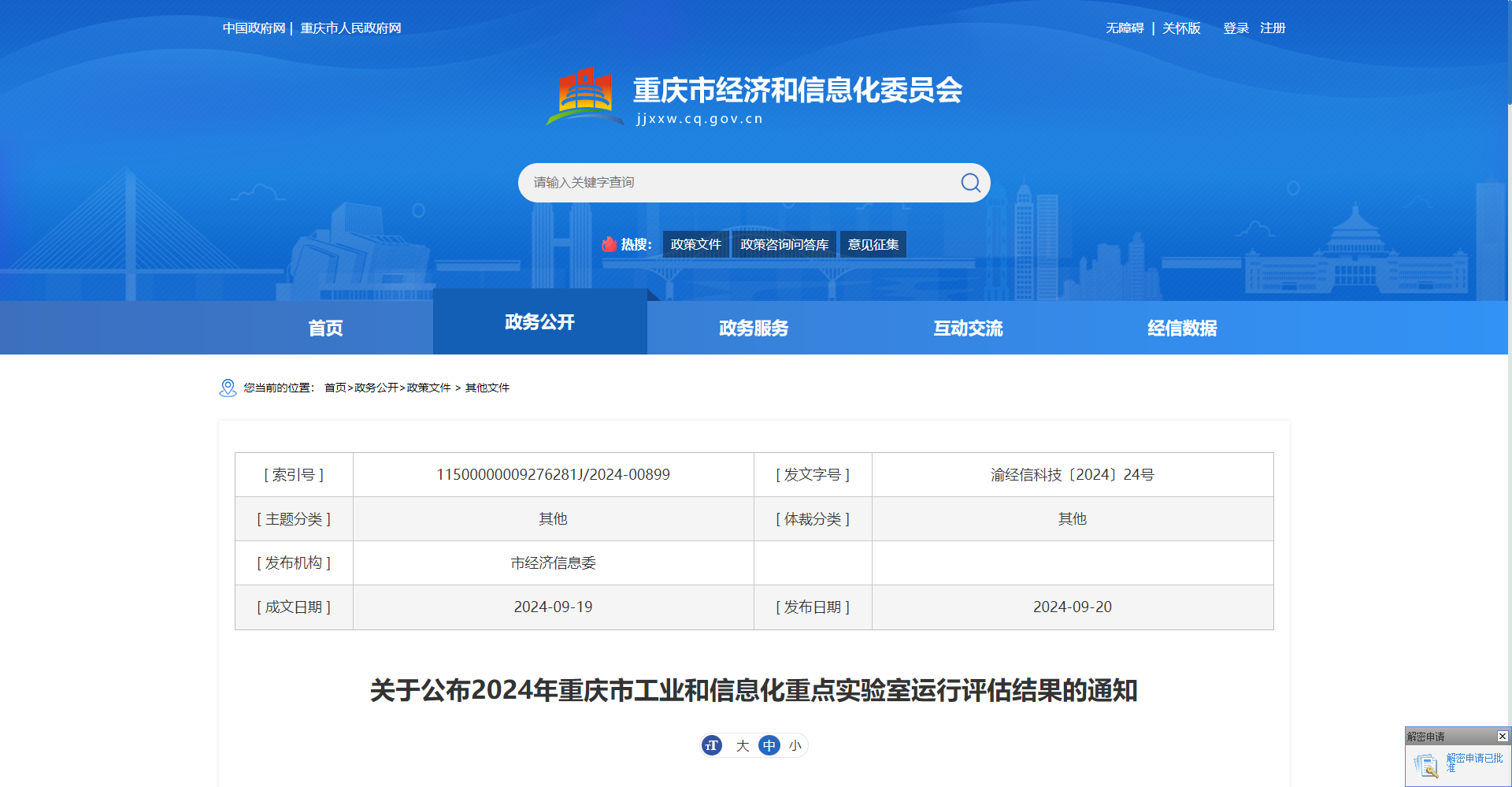Click the decryption request document icon
Image resolution: width=1512 pixels, height=787 pixels.
[1425, 764]
